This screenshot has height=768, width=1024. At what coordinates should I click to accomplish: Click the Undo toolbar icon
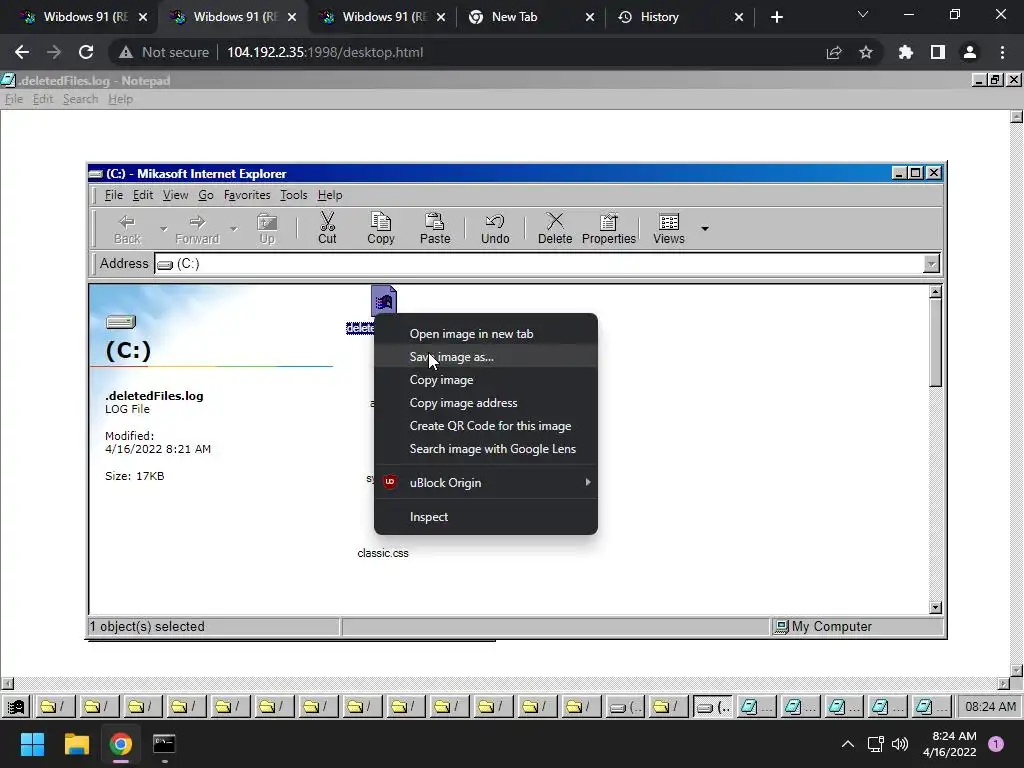tap(494, 221)
